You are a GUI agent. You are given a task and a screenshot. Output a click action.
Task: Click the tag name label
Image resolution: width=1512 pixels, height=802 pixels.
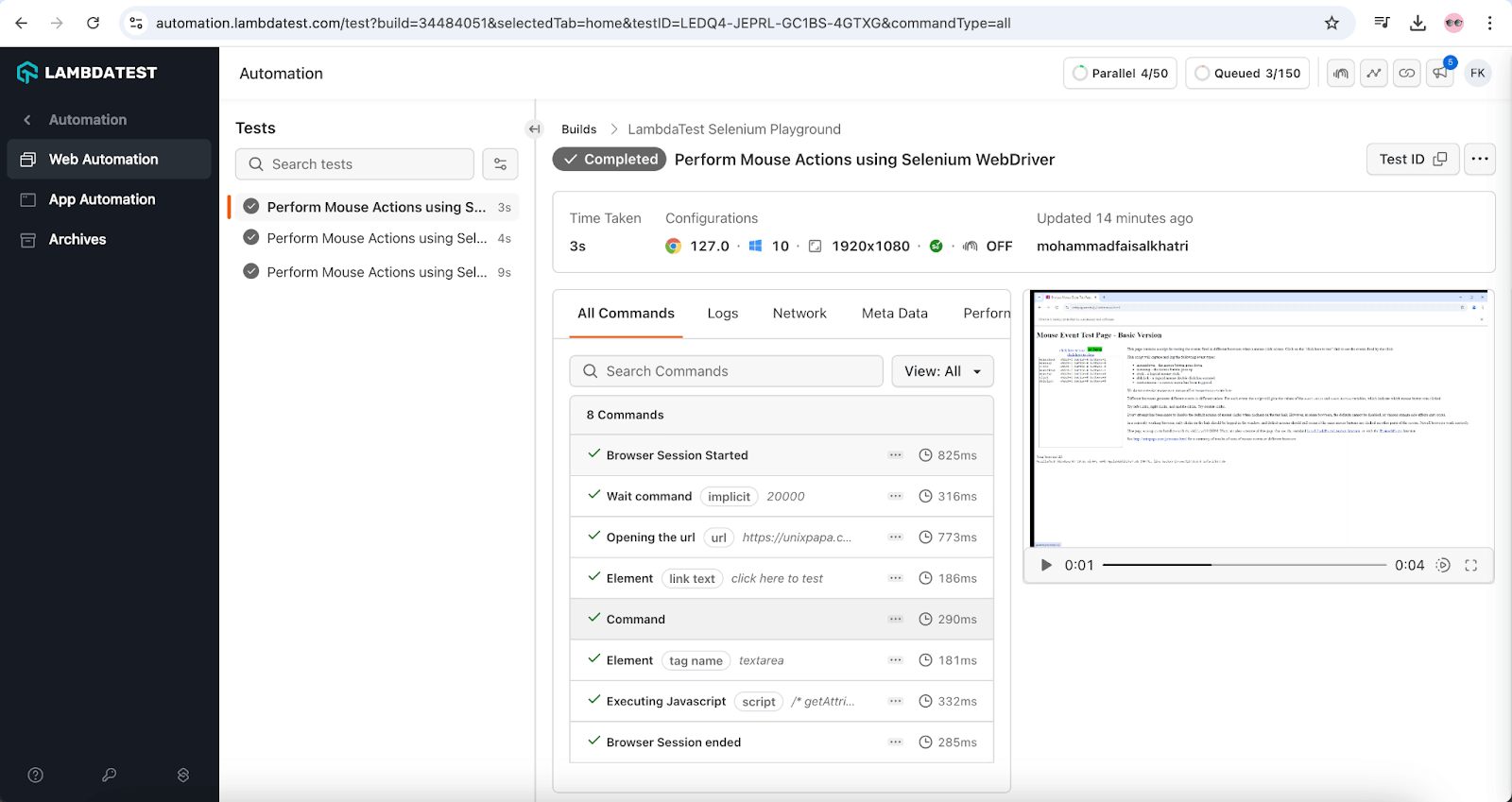pyautogui.click(x=696, y=660)
